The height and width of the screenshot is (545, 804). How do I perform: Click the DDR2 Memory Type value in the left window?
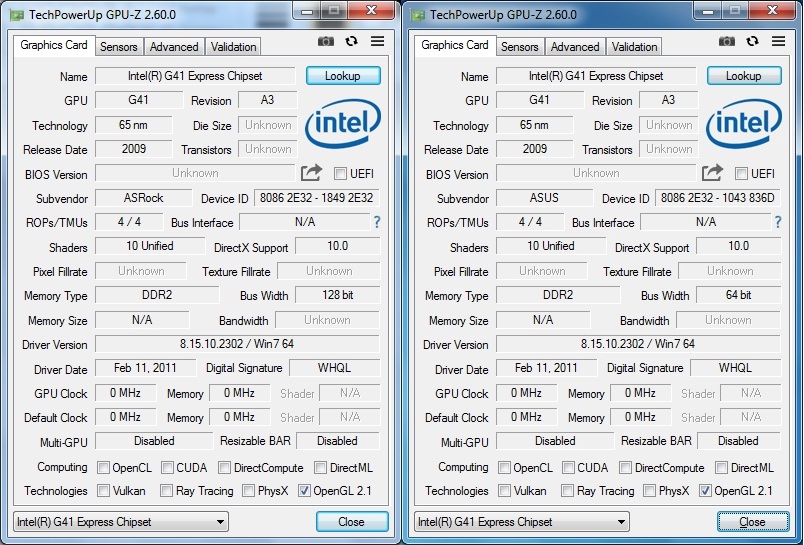click(x=157, y=295)
